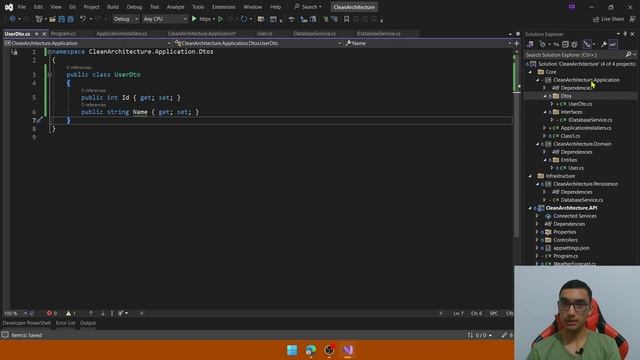Click the Undo arrow icon in toolbar
This screenshot has width=640, height=360.
[83, 19]
